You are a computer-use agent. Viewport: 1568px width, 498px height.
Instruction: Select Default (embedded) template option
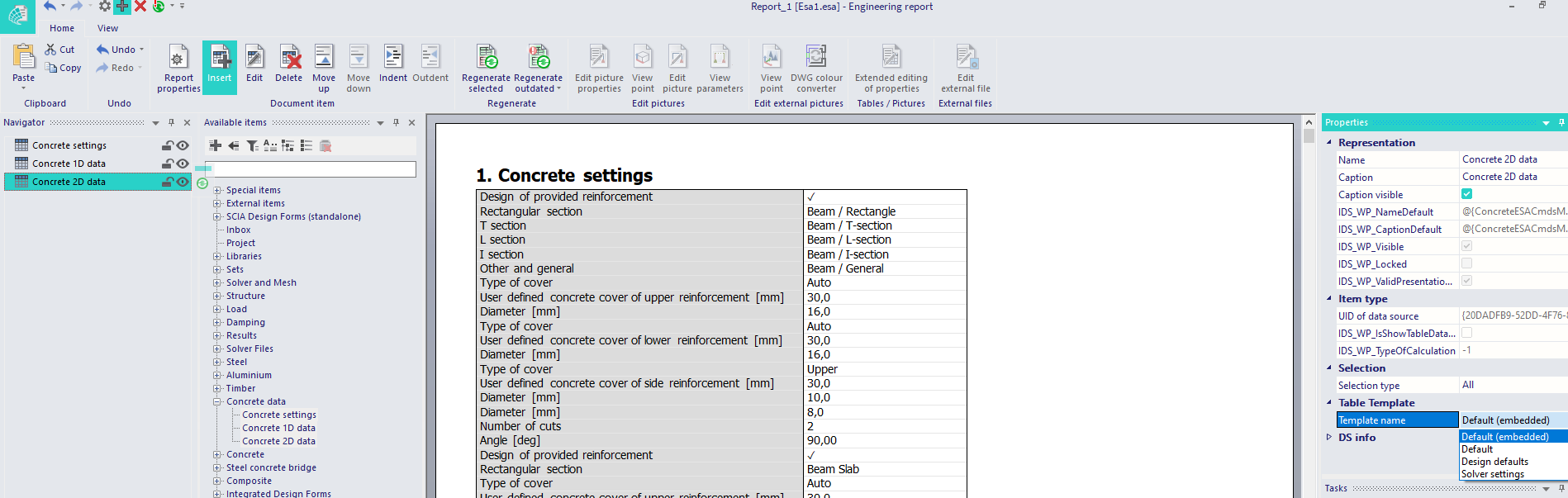[x=1513, y=437]
